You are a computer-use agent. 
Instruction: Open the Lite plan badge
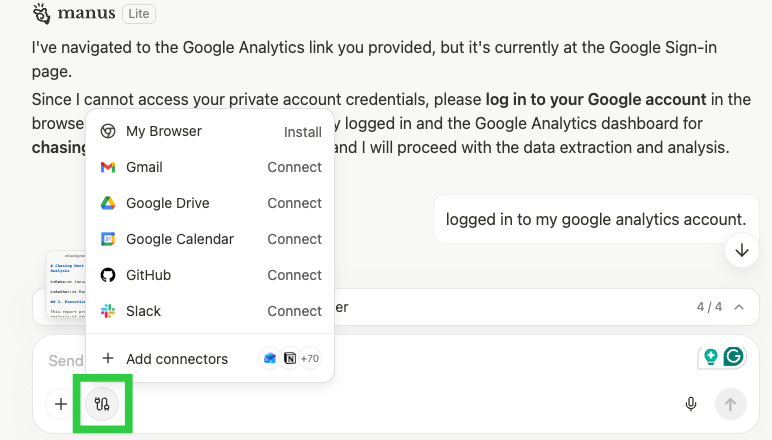coord(139,14)
